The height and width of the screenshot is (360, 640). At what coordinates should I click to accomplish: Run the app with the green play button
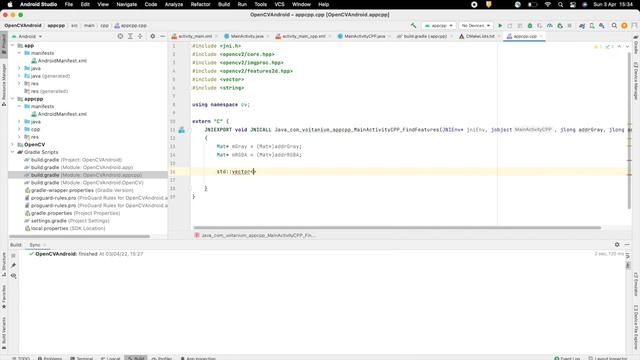coord(500,25)
